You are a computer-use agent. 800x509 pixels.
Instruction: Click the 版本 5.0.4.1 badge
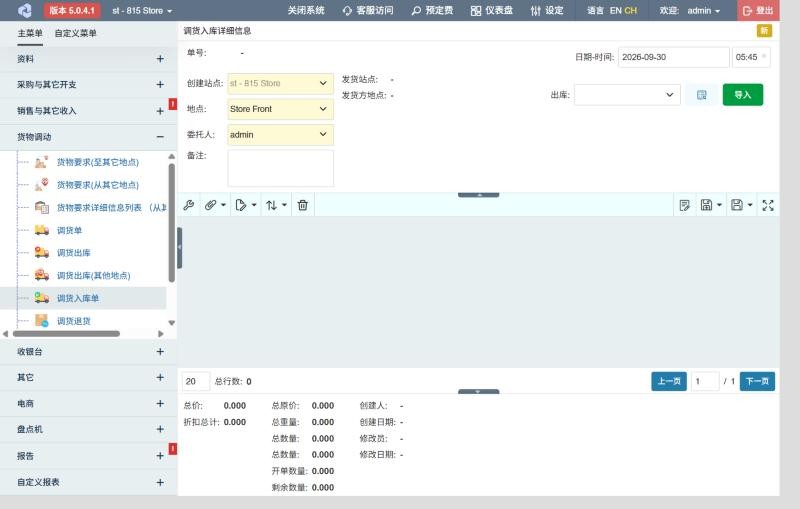point(72,10)
